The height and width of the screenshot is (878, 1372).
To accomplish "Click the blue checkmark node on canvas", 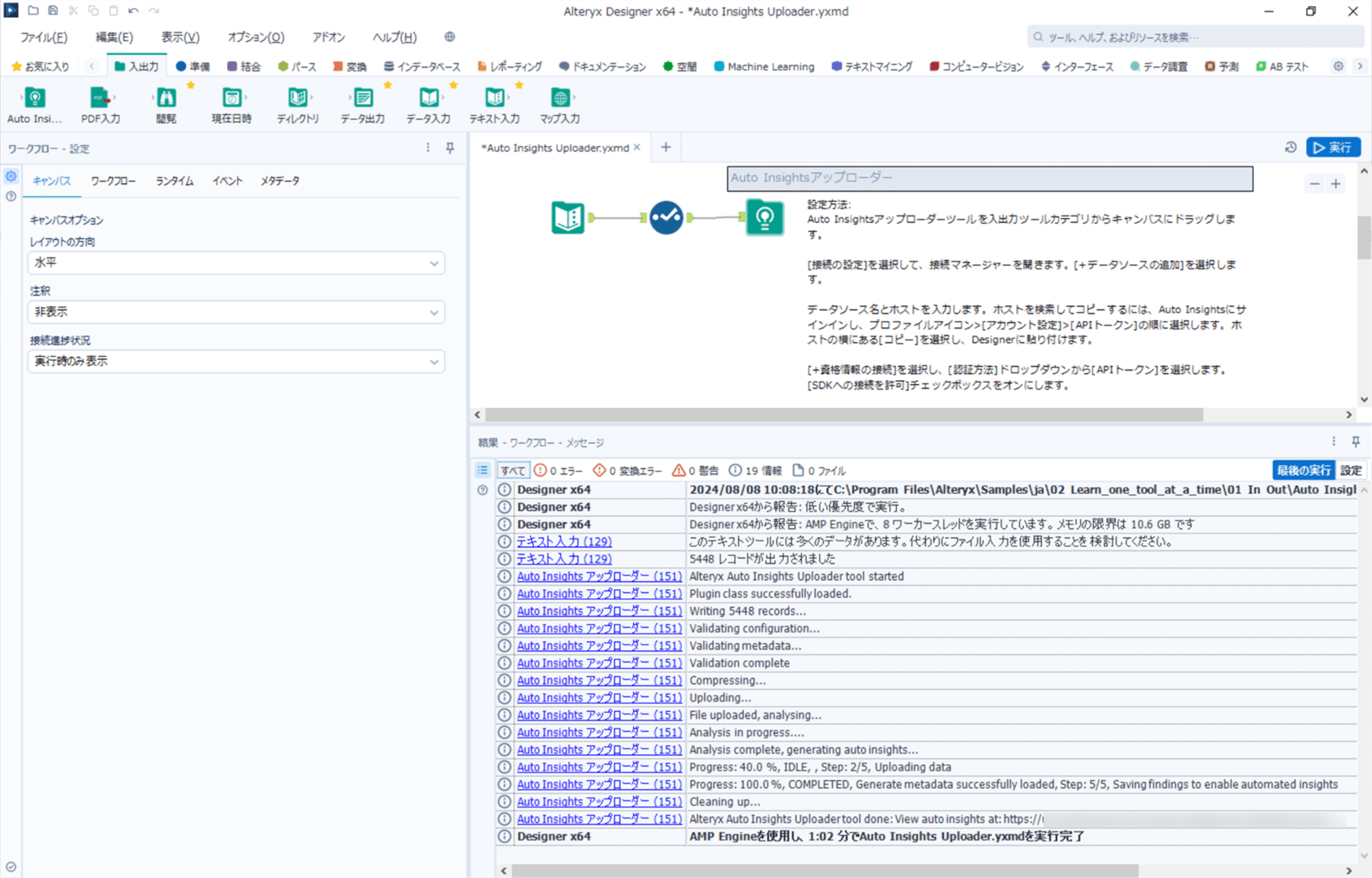I will click(x=666, y=217).
